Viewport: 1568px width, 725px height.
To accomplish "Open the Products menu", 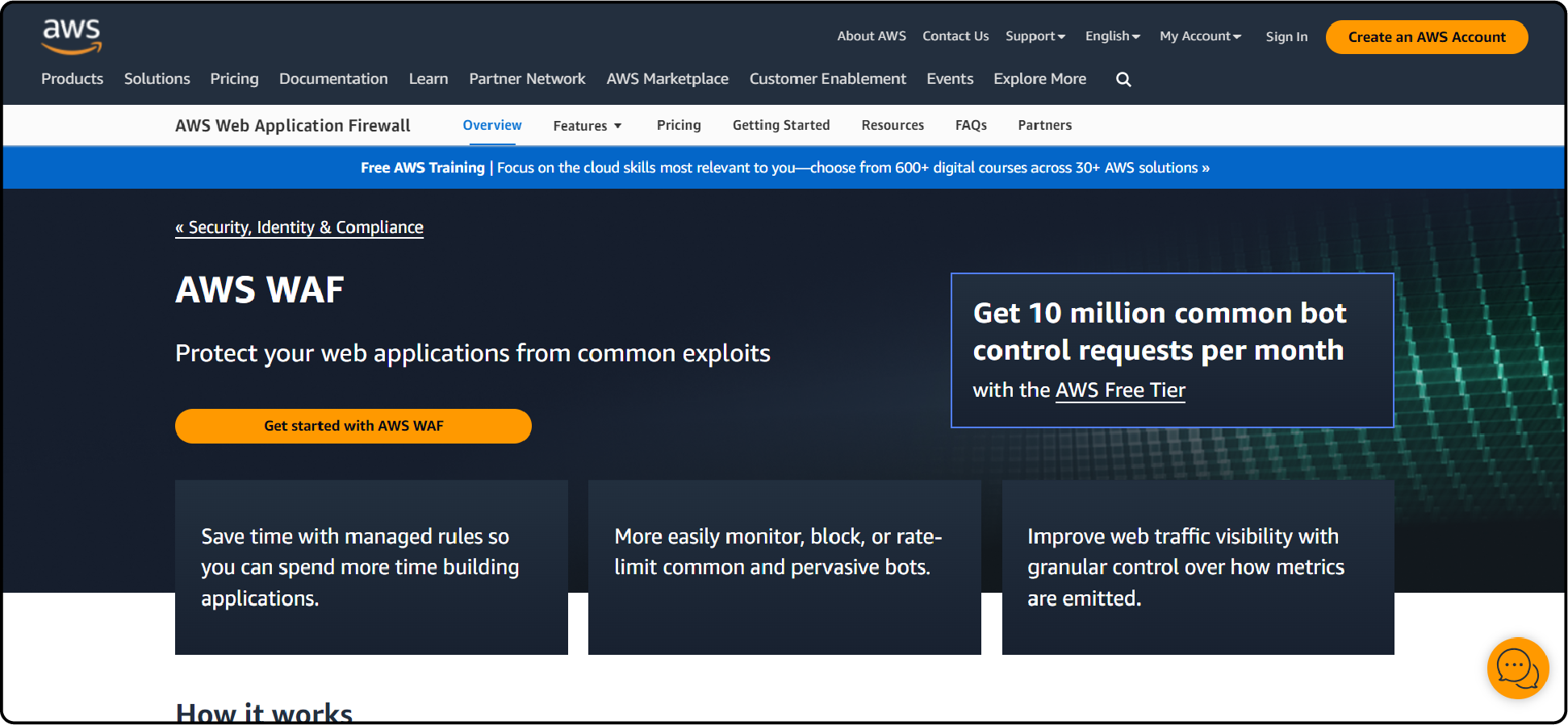I will 73,79.
